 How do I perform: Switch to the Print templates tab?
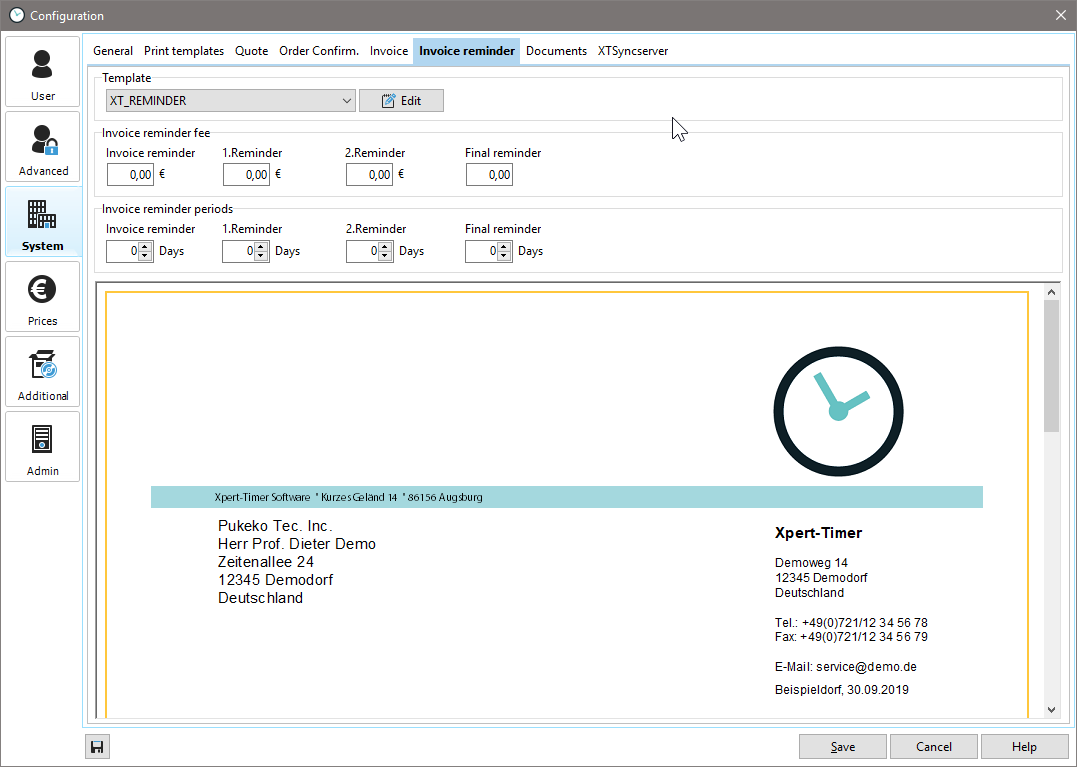(184, 51)
